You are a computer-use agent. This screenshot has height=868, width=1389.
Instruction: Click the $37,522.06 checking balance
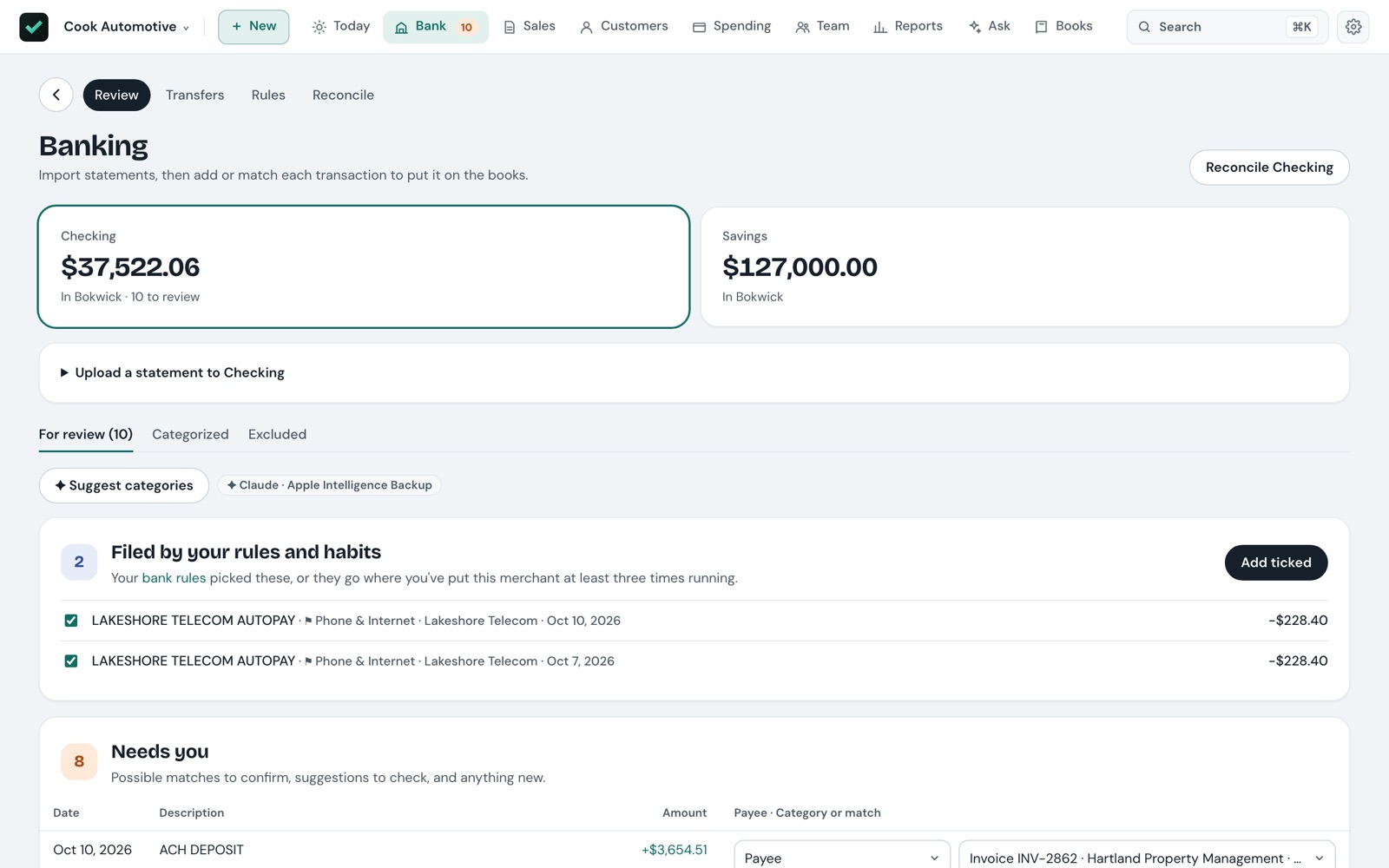130,267
